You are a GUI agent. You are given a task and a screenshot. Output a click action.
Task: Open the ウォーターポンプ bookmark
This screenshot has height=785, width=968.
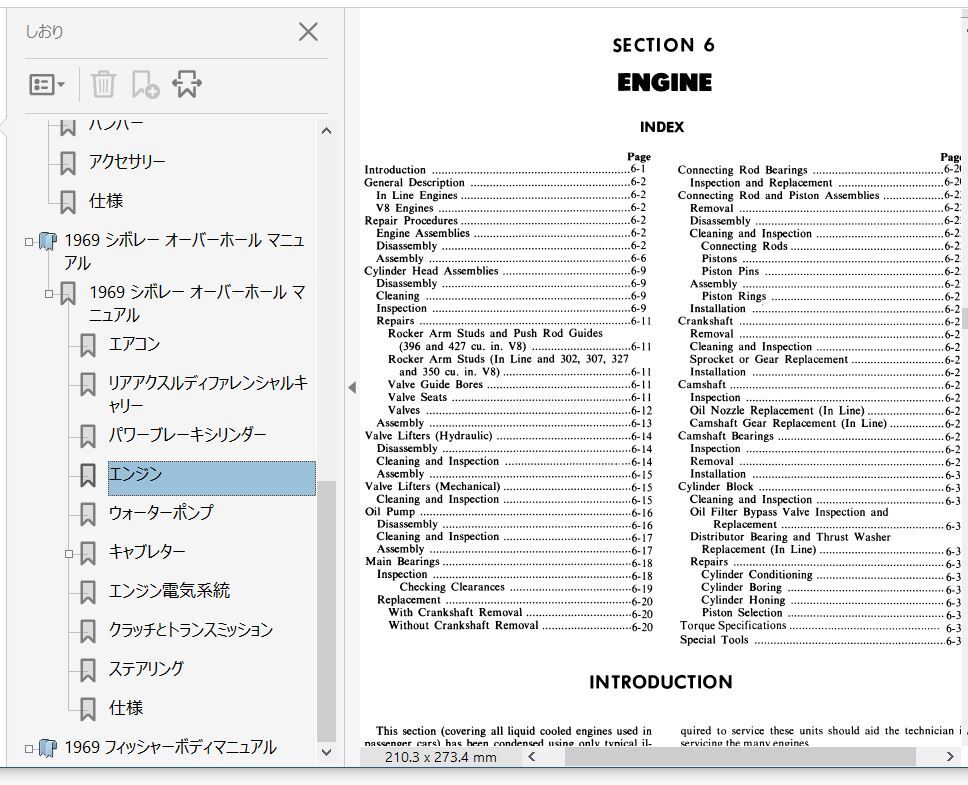(161, 512)
